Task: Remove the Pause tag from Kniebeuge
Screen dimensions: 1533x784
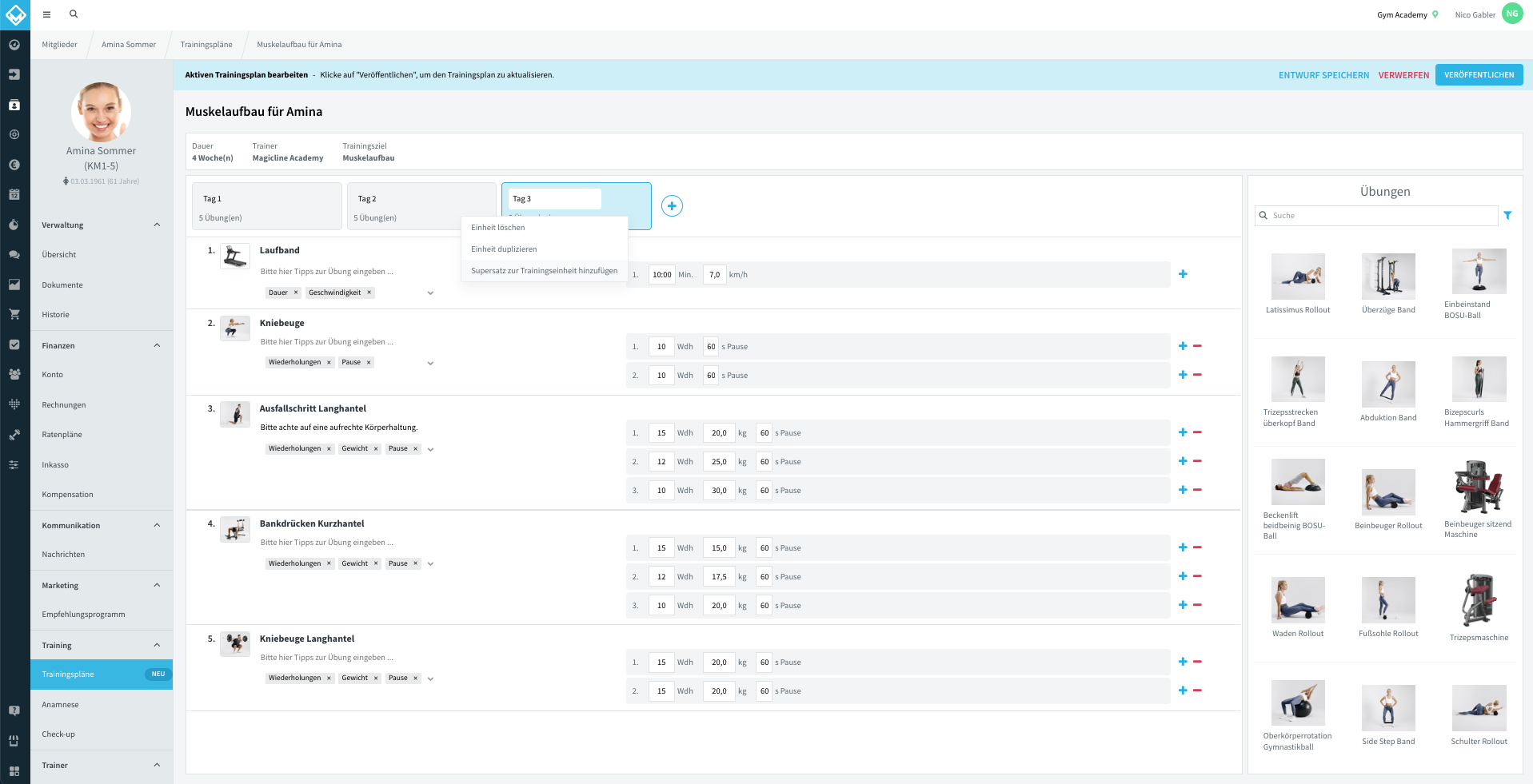Action: pos(369,362)
